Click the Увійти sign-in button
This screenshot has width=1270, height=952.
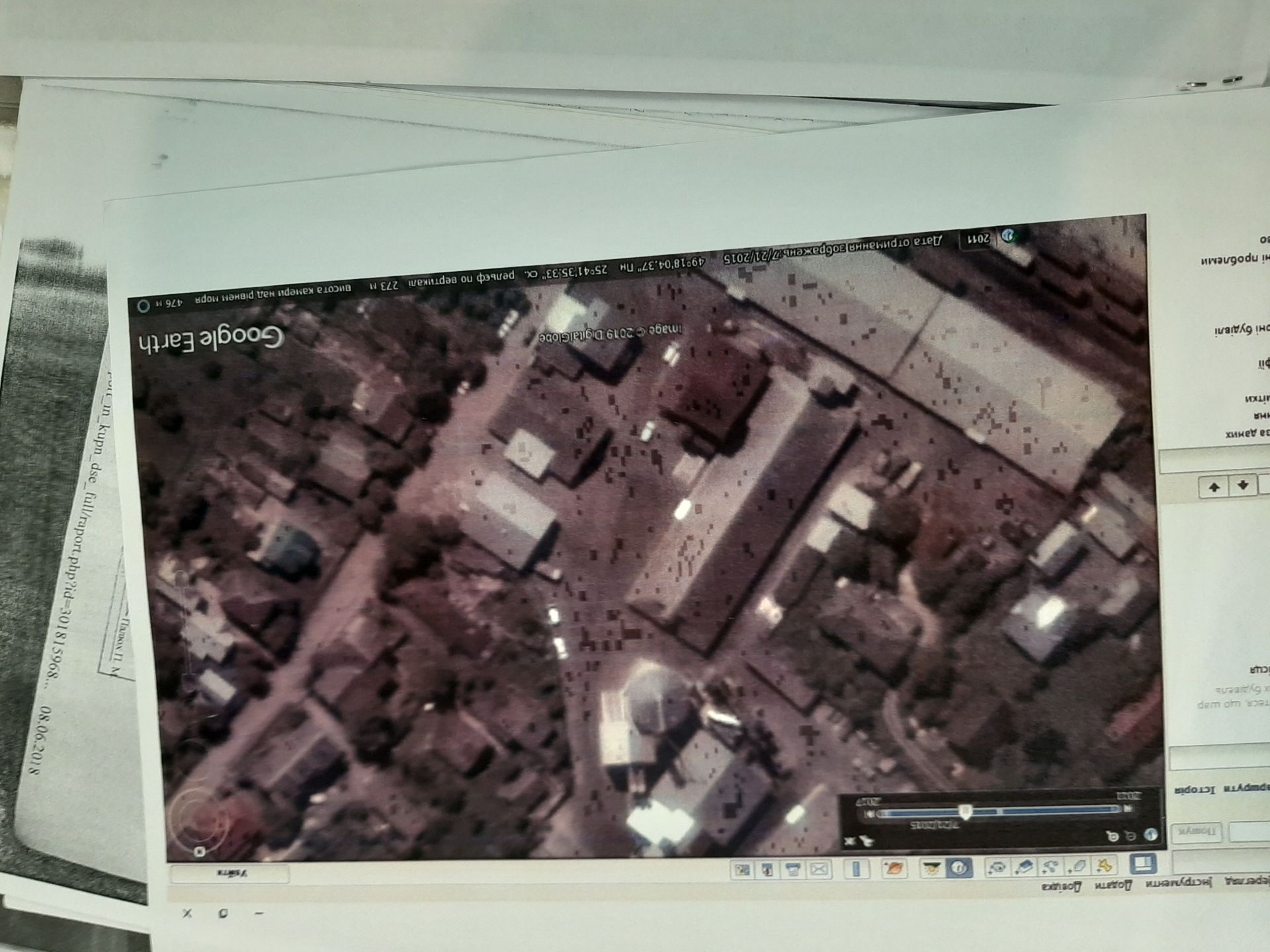[x=230, y=873]
